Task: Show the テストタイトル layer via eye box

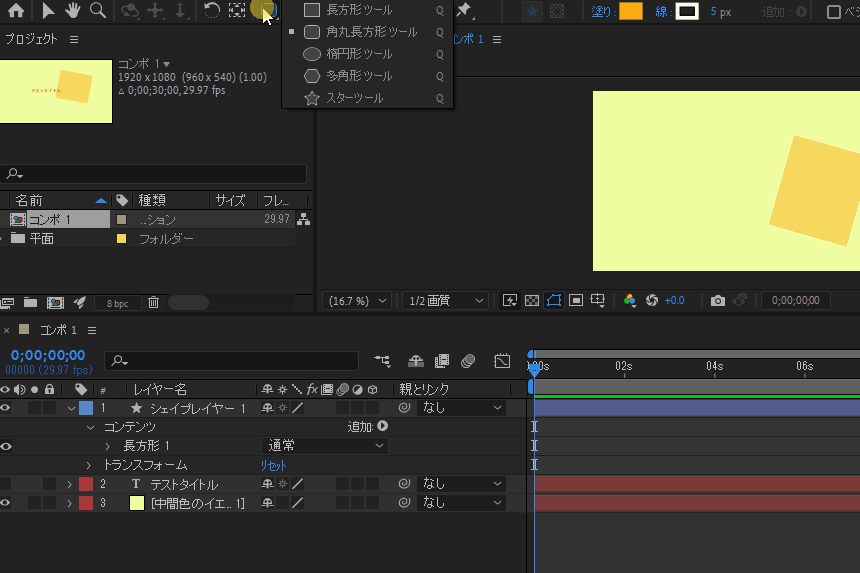Action: [5, 484]
